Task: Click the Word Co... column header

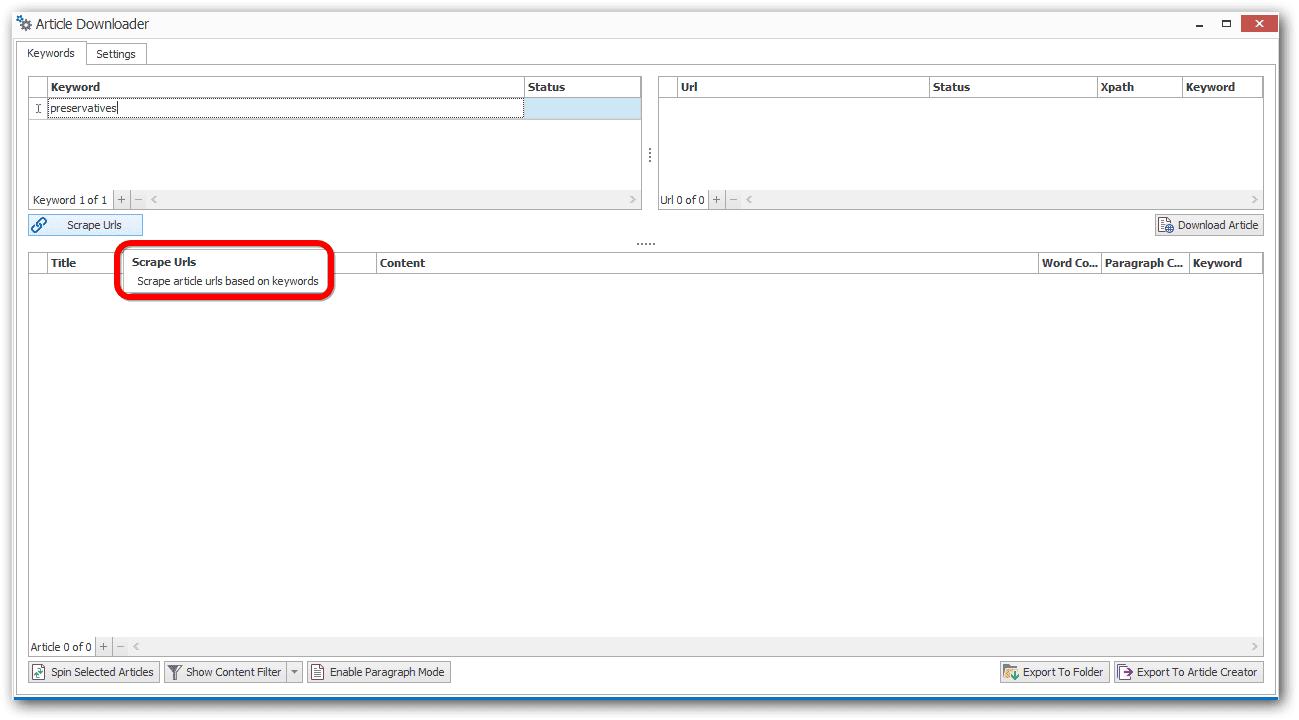Action: pos(1070,263)
